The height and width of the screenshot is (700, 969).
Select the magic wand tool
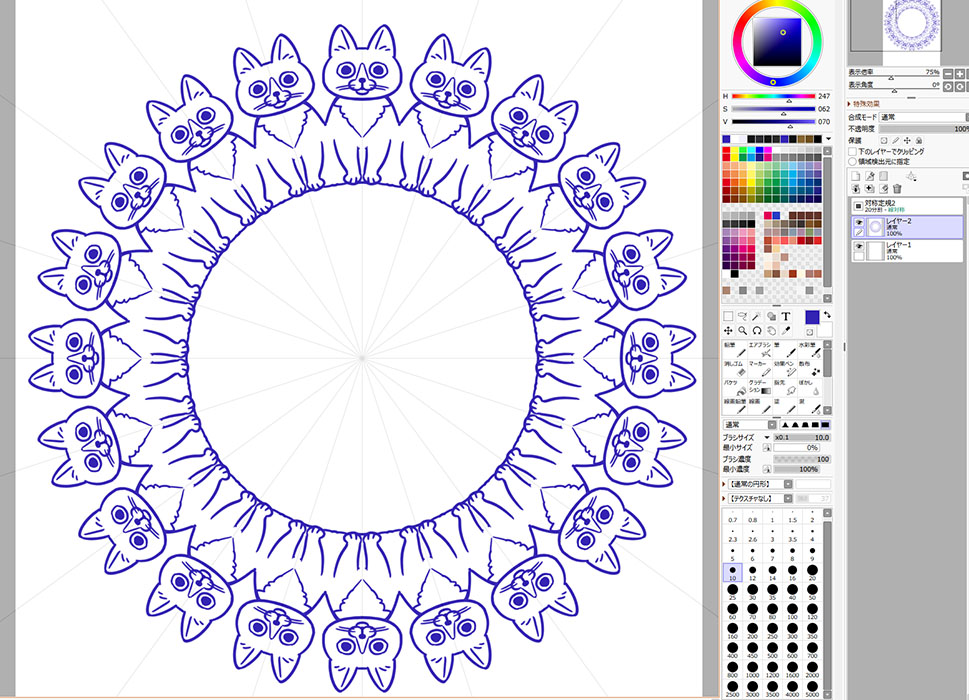[755, 316]
